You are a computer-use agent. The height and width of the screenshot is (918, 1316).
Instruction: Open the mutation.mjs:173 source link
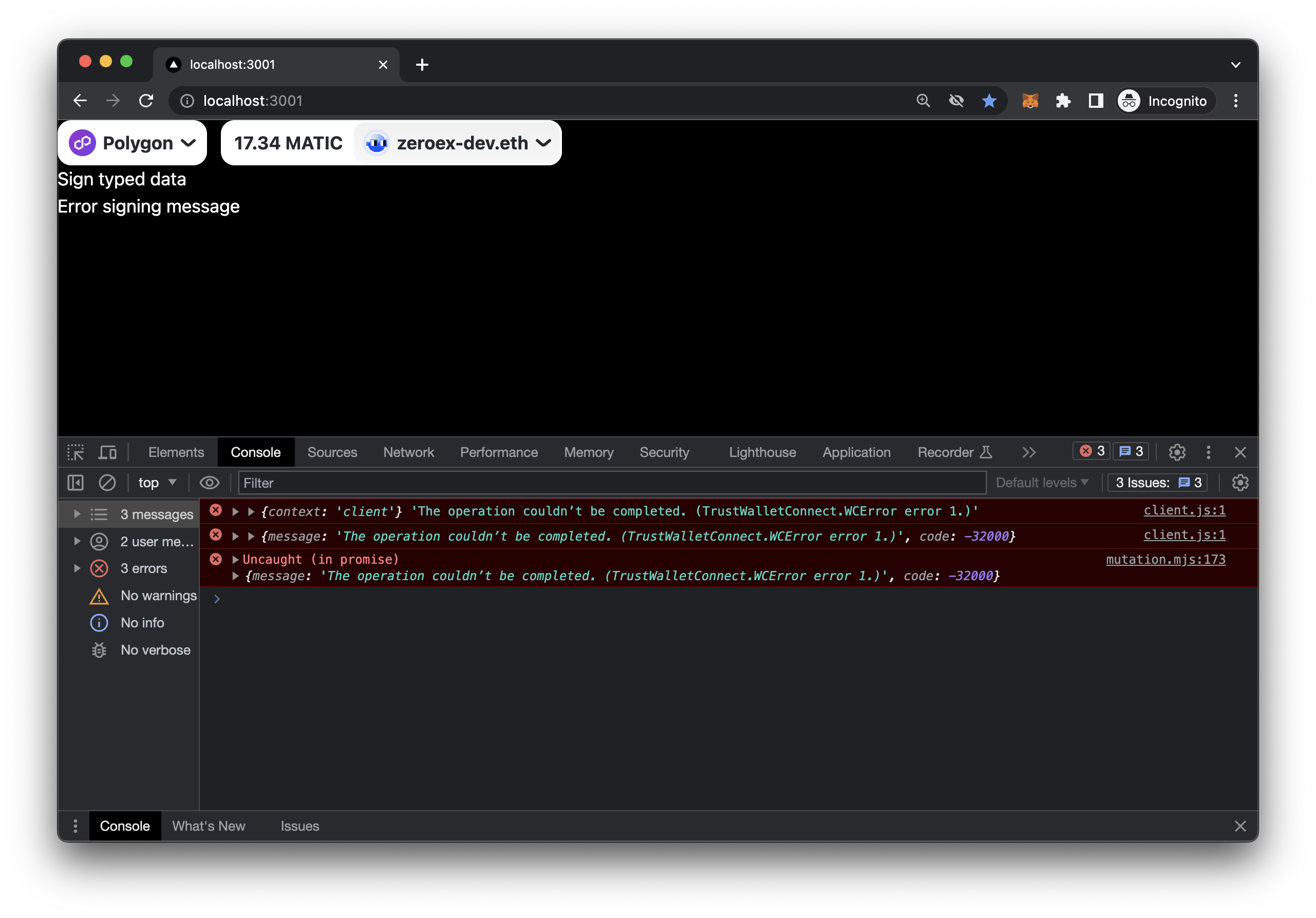[x=1165, y=560]
